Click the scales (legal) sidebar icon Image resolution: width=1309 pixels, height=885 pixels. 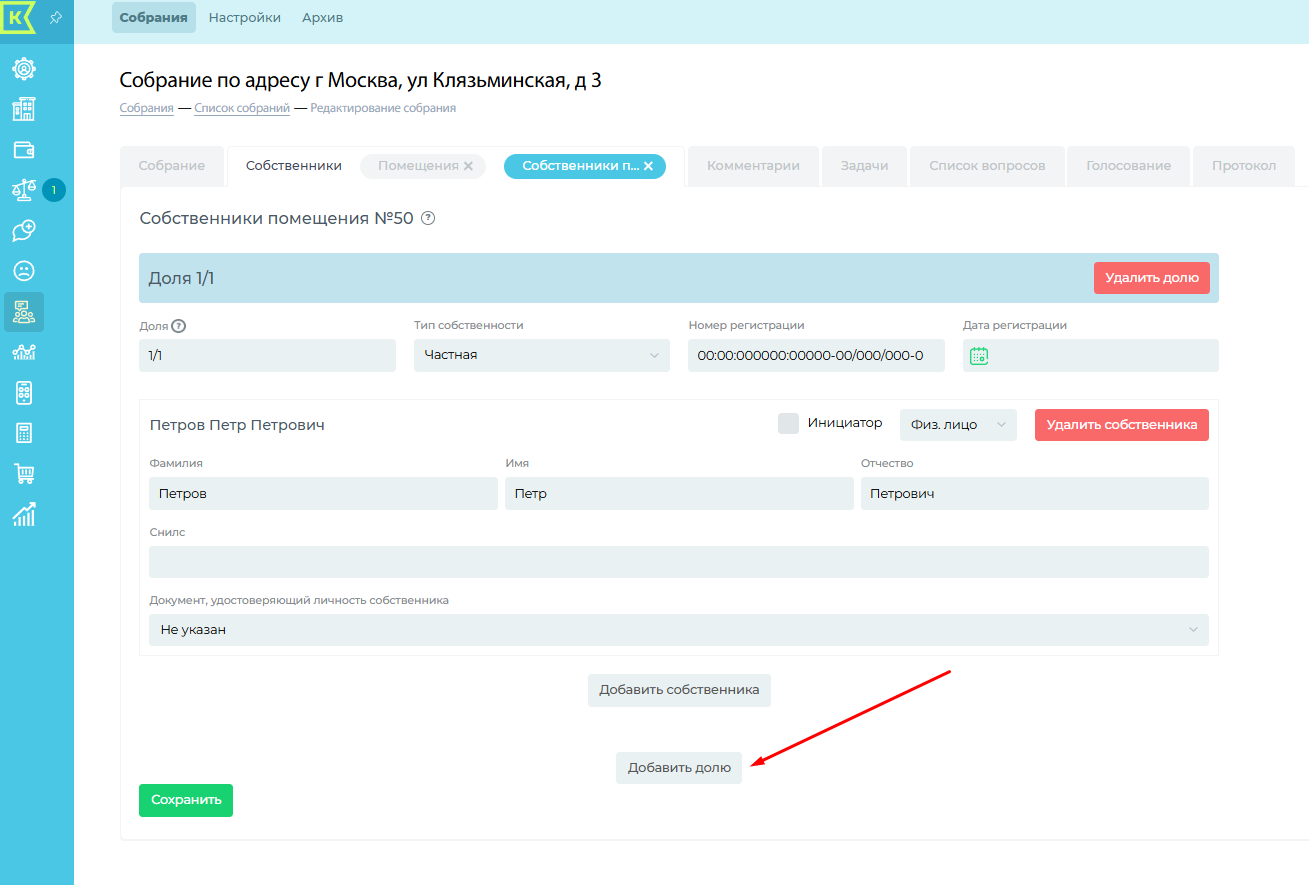pos(23,190)
